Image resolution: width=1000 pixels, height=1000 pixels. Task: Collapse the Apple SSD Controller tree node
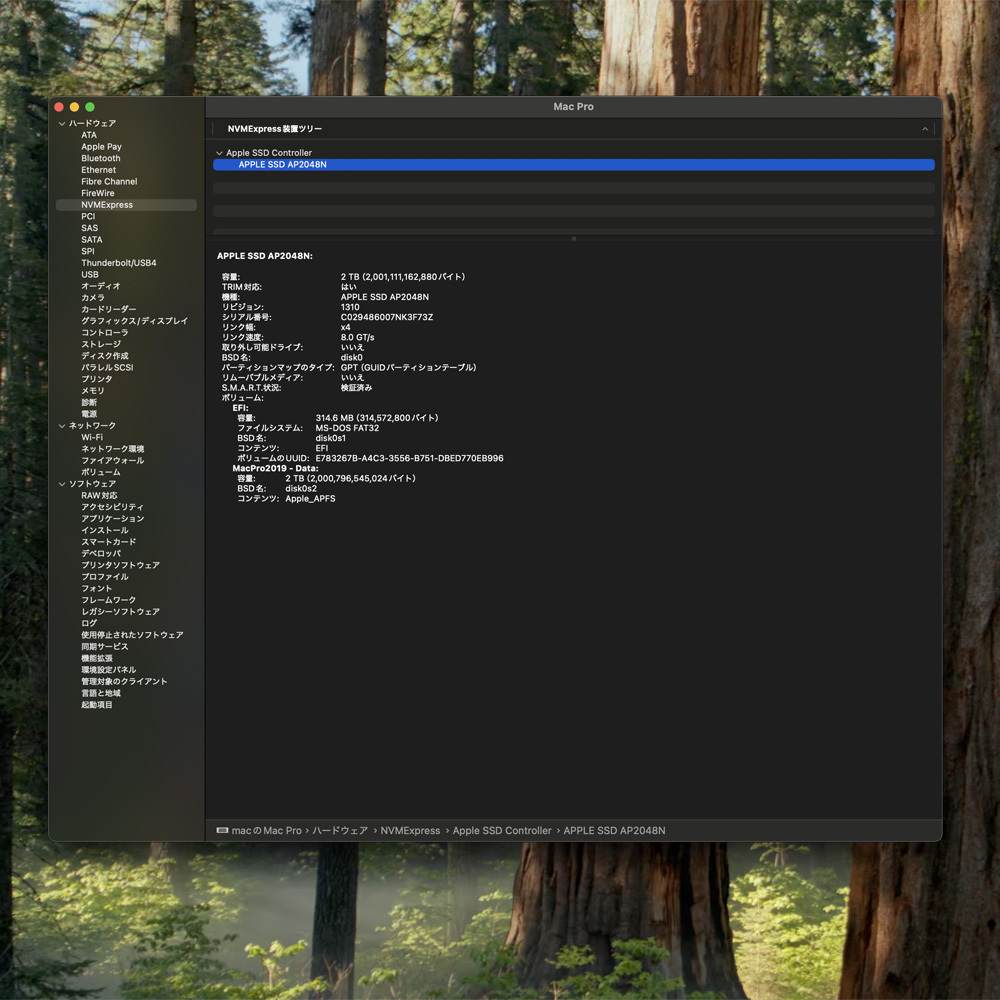click(219, 153)
